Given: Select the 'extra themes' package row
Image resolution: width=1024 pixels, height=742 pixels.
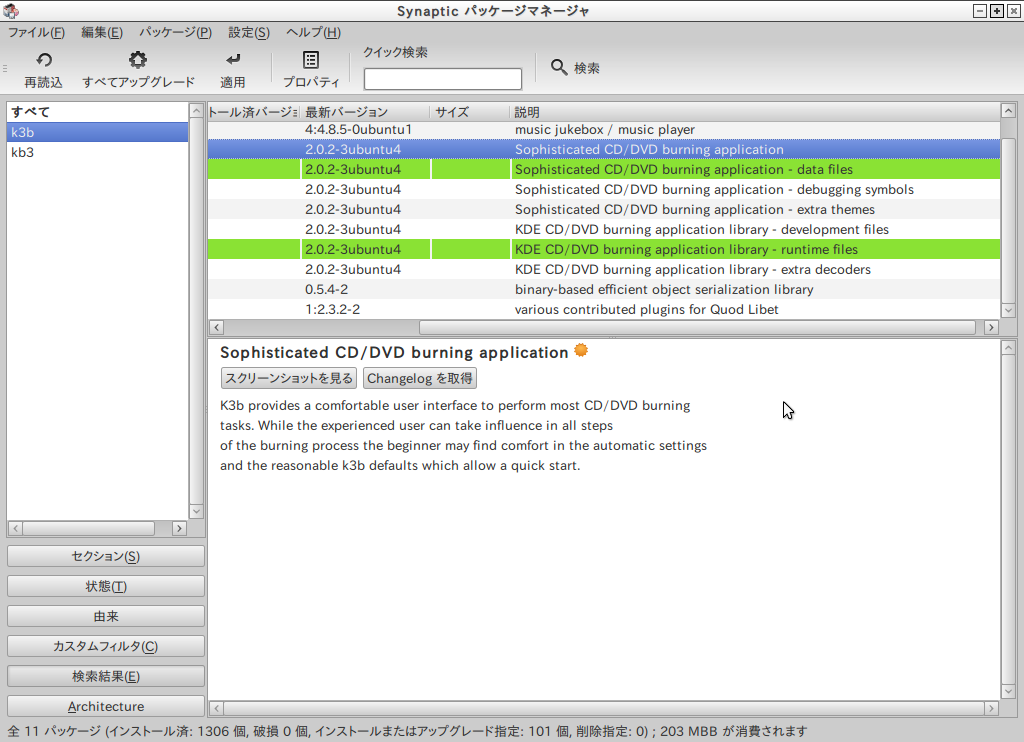Looking at the screenshot, I should coord(604,210).
